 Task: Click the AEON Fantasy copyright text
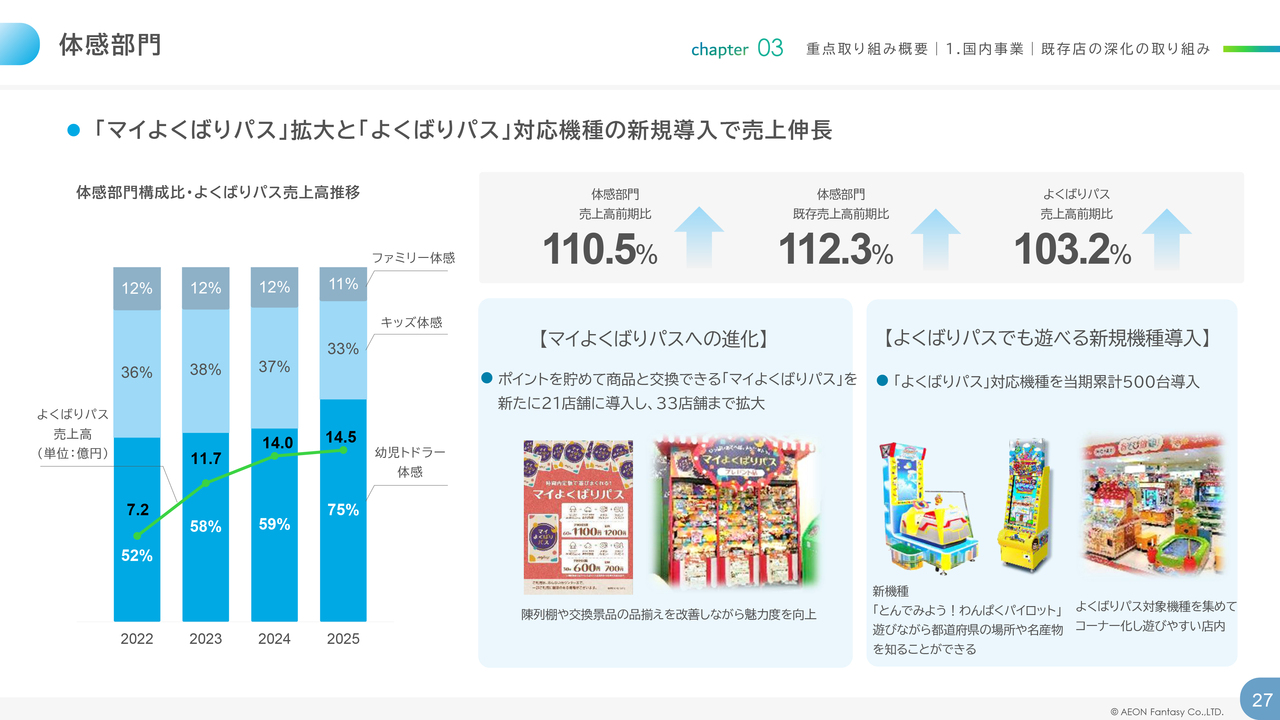[x=1166, y=712]
